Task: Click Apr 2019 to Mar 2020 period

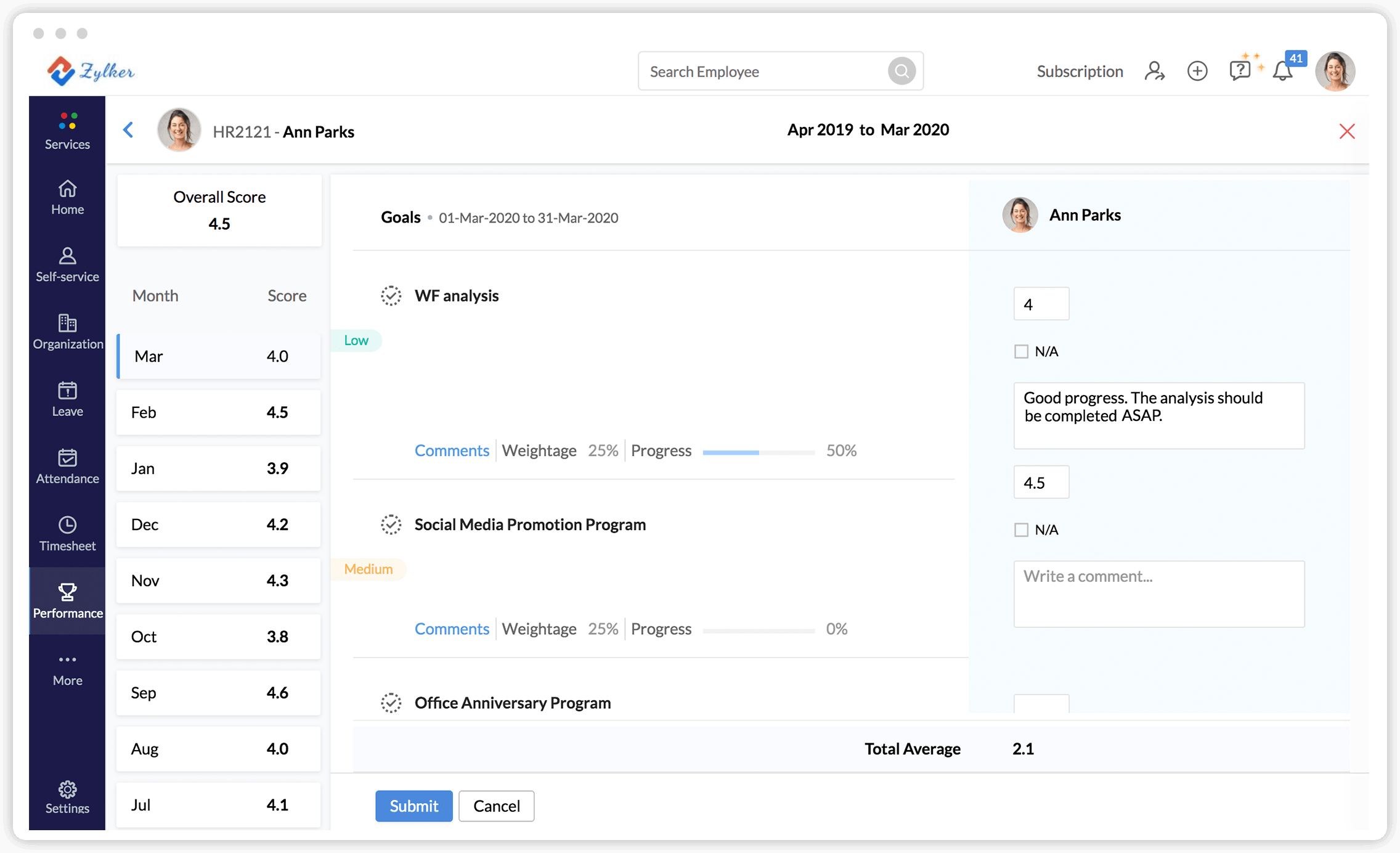Action: 868,130
